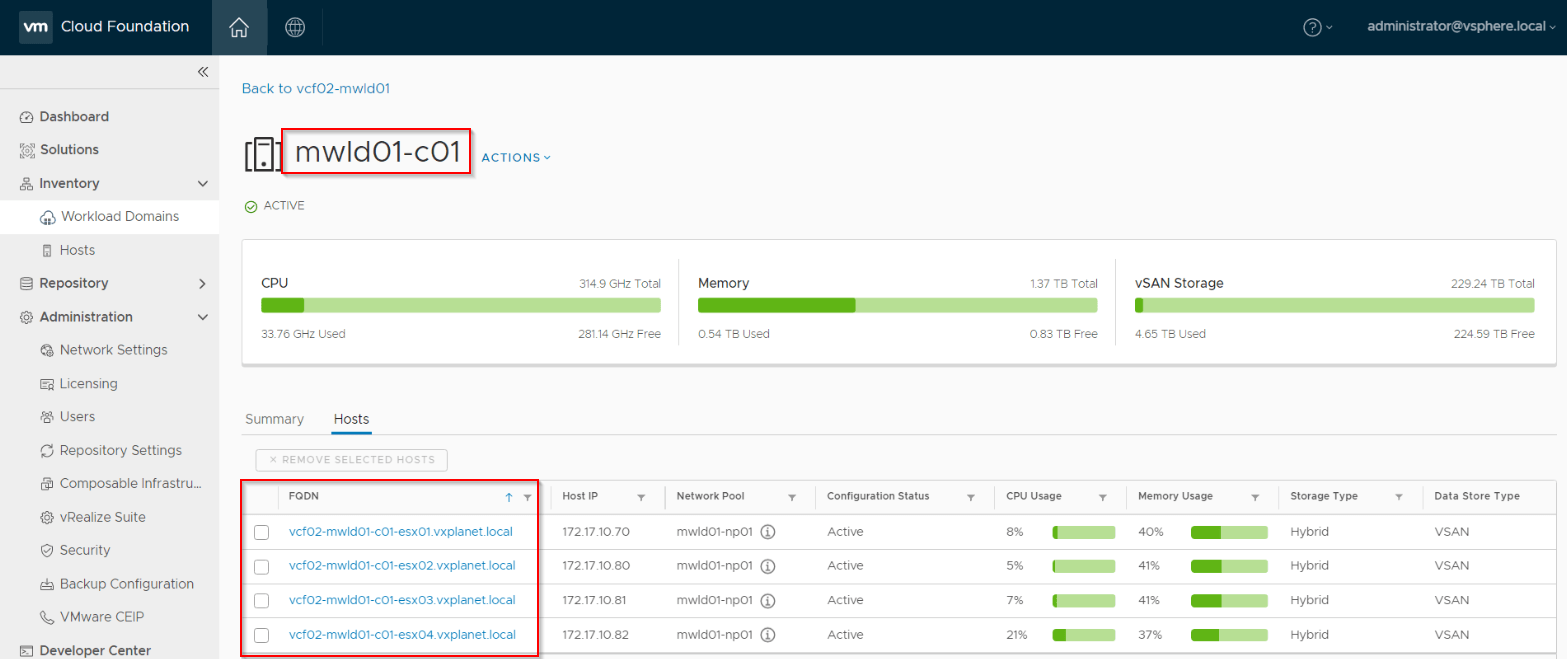Click the Security shield icon
The height and width of the screenshot is (659, 1567).
click(x=47, y=551)
